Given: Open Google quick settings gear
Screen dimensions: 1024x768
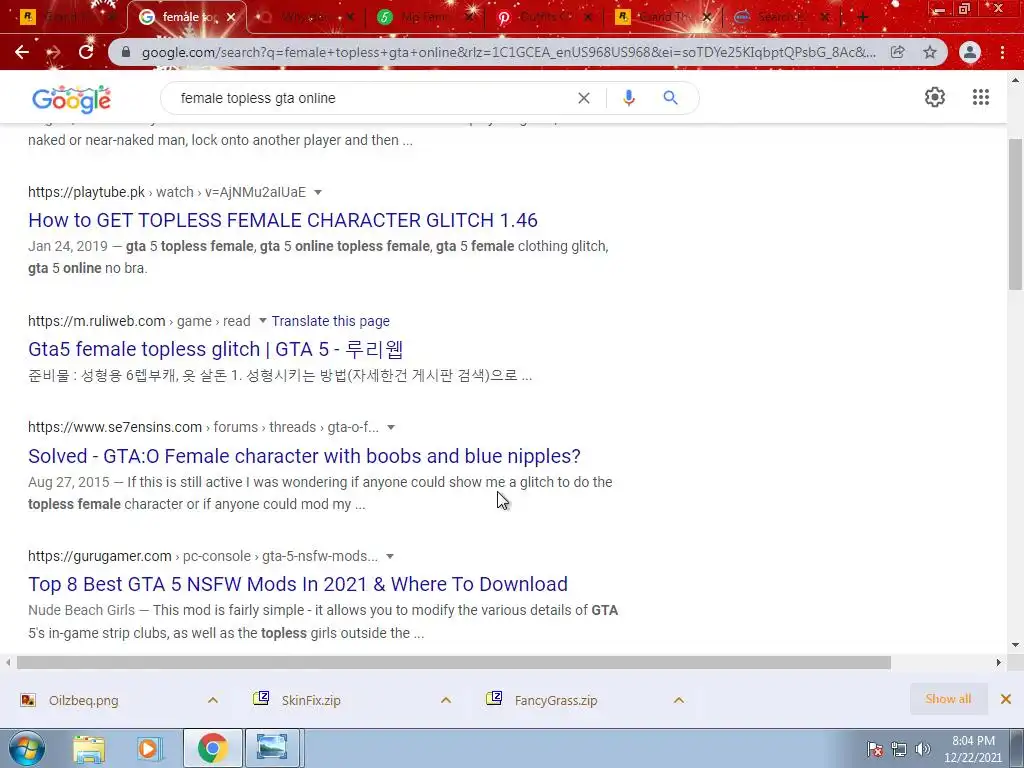Looking at the screenshot, I should [x=935, y=97].
